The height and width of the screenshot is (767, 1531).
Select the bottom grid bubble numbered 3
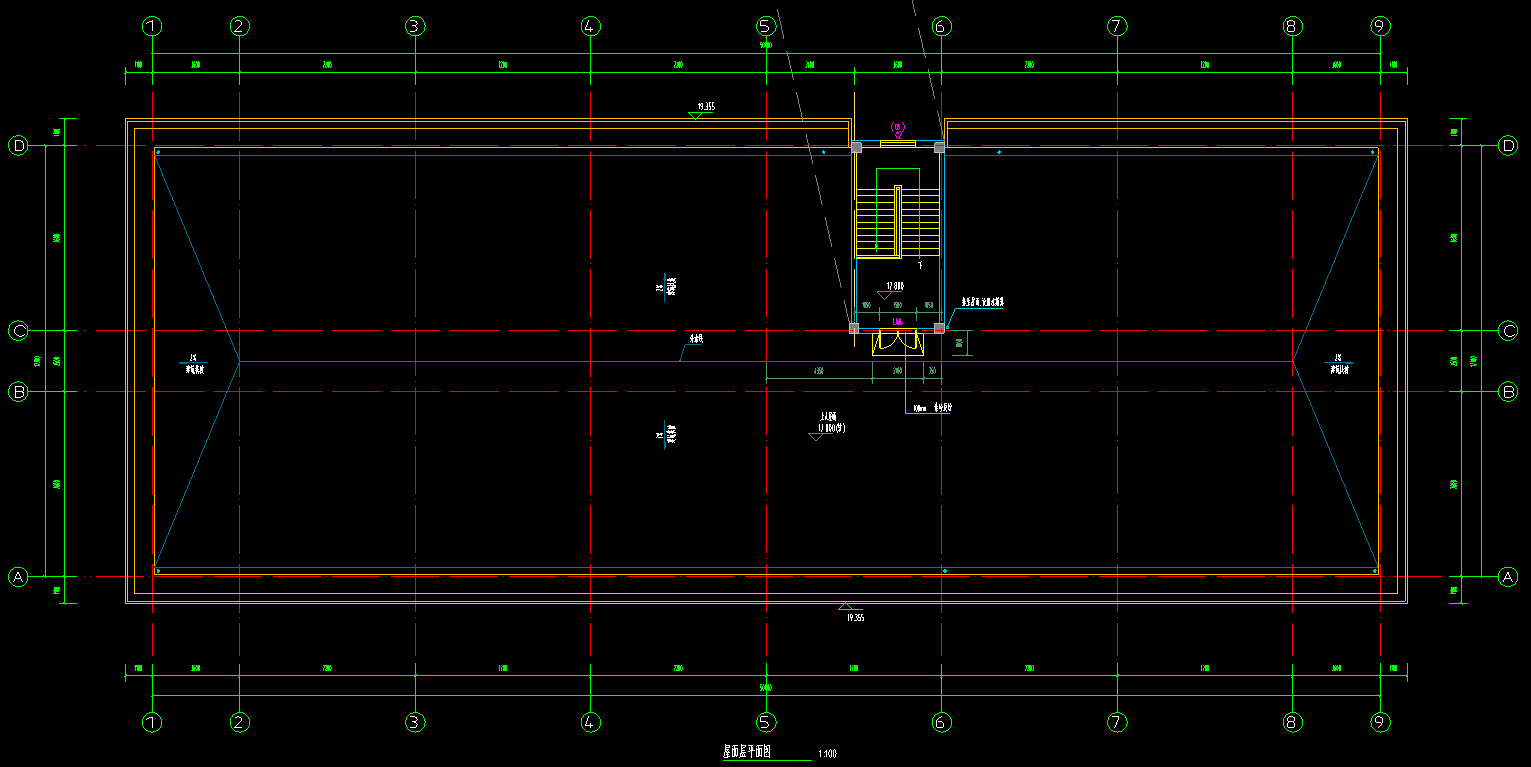415,721
